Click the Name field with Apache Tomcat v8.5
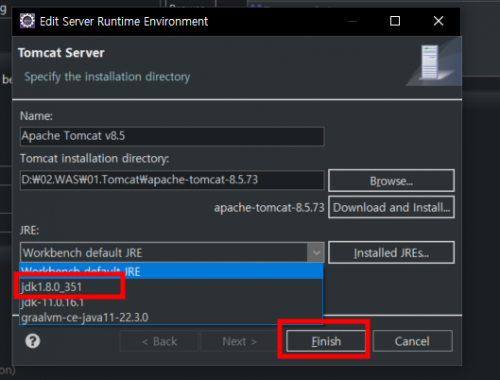Image resolution: width=500 pixels, height=380 pixels. 172,136
